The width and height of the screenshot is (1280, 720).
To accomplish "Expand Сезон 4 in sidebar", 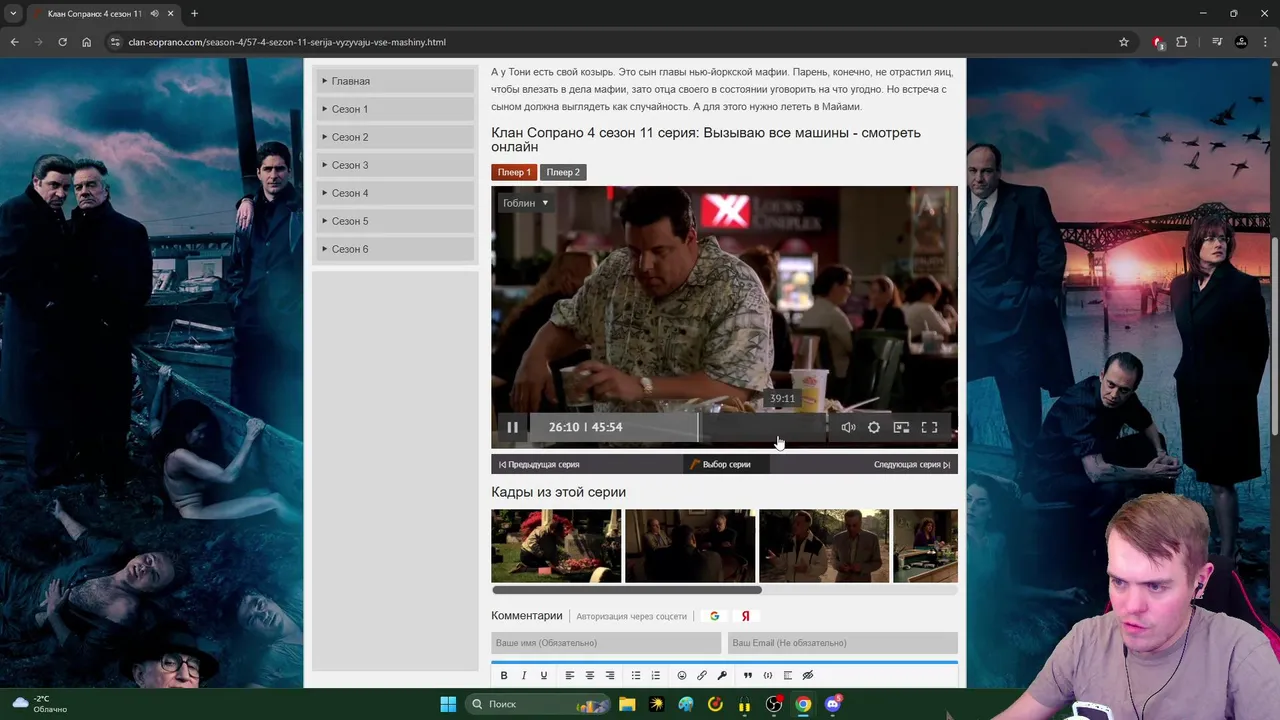I will [395, 193].
